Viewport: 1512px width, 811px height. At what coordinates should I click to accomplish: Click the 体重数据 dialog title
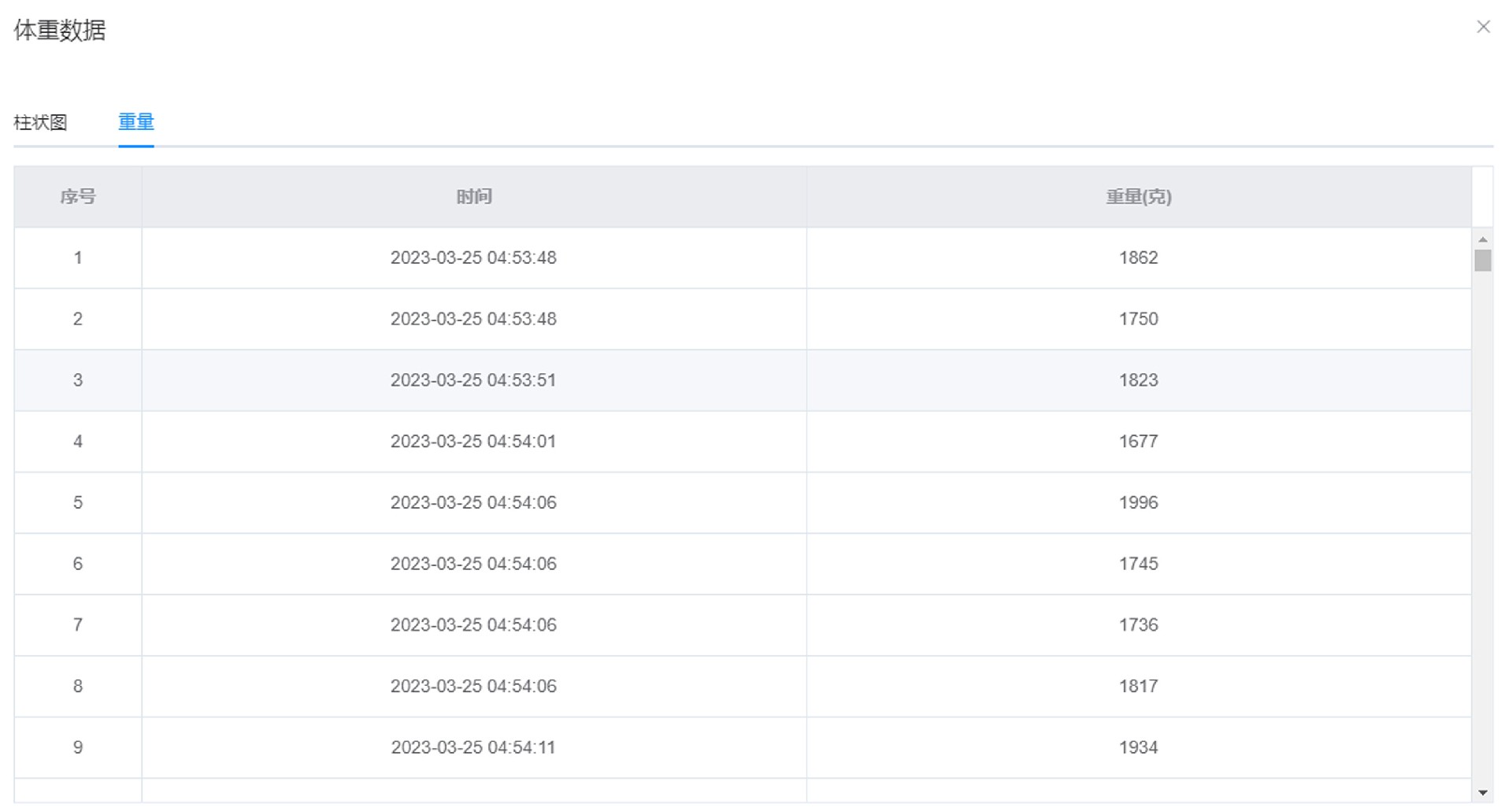tap(60, 30)
